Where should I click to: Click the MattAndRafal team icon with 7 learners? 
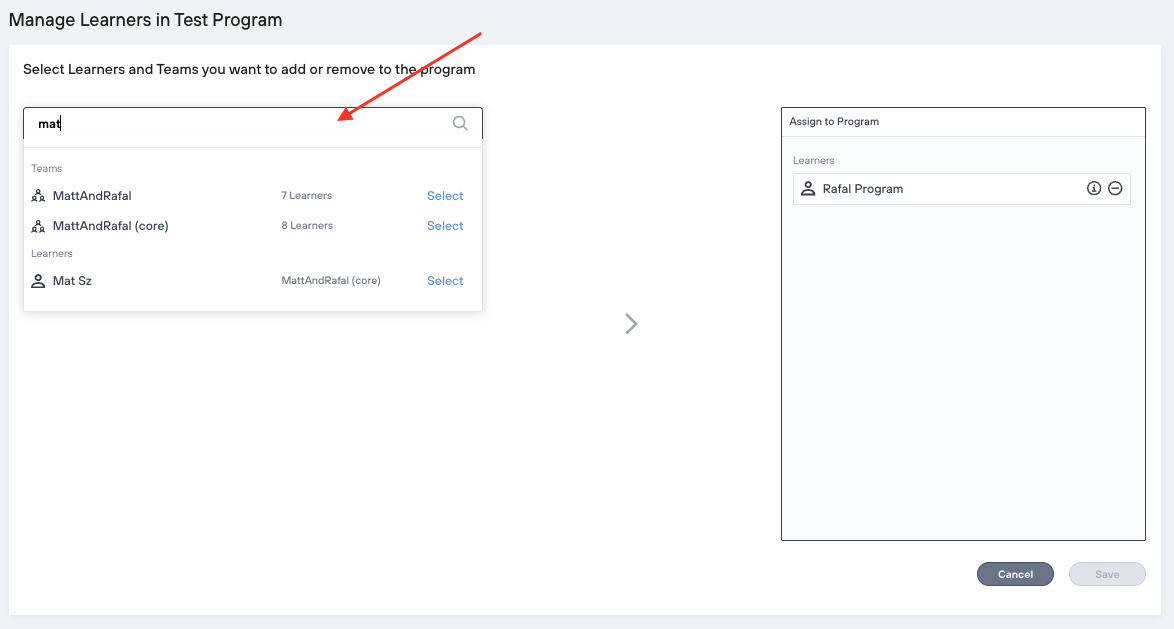click(39, 196)
